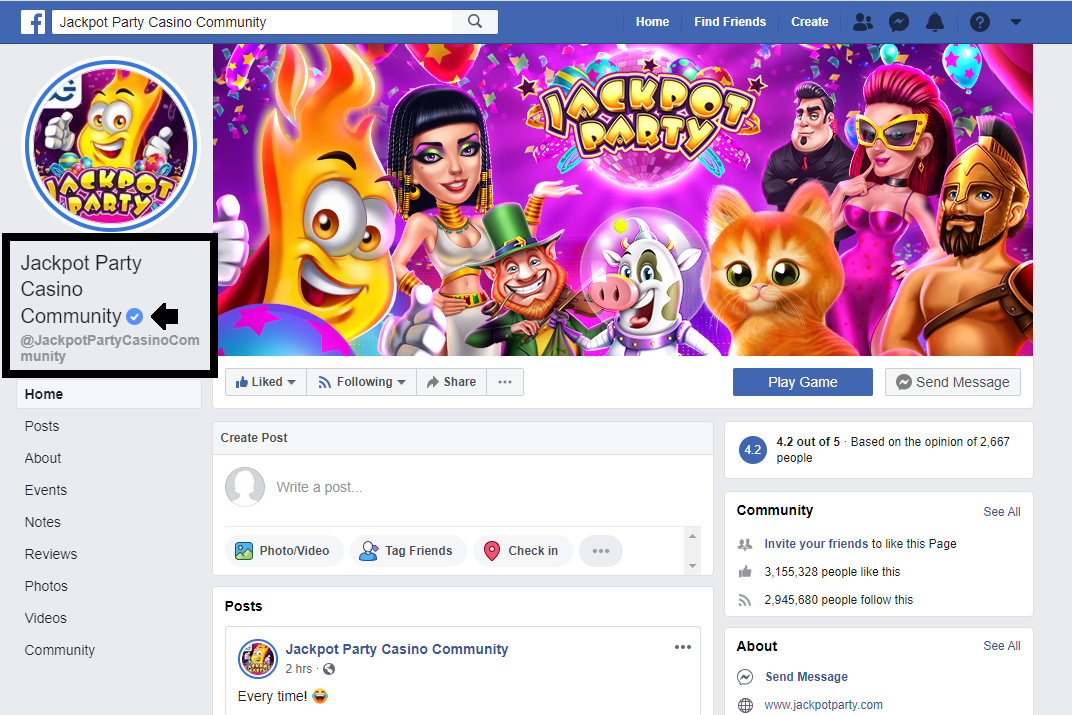Click the search magnifier button
Image resolution: width=1072 pixels, height=715 pixels.
475,21
